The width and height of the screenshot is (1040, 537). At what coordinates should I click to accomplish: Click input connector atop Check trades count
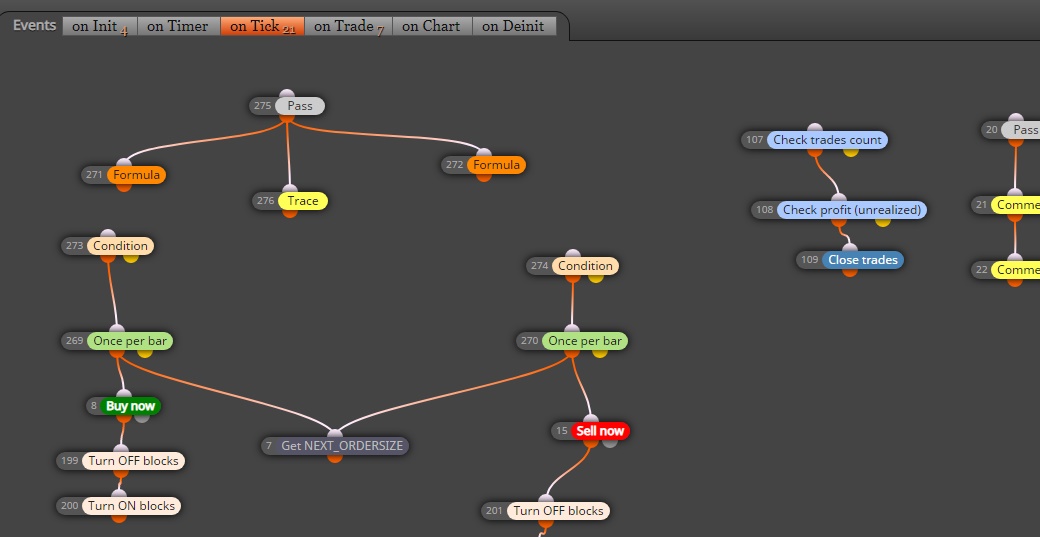(x=815, y=128)
